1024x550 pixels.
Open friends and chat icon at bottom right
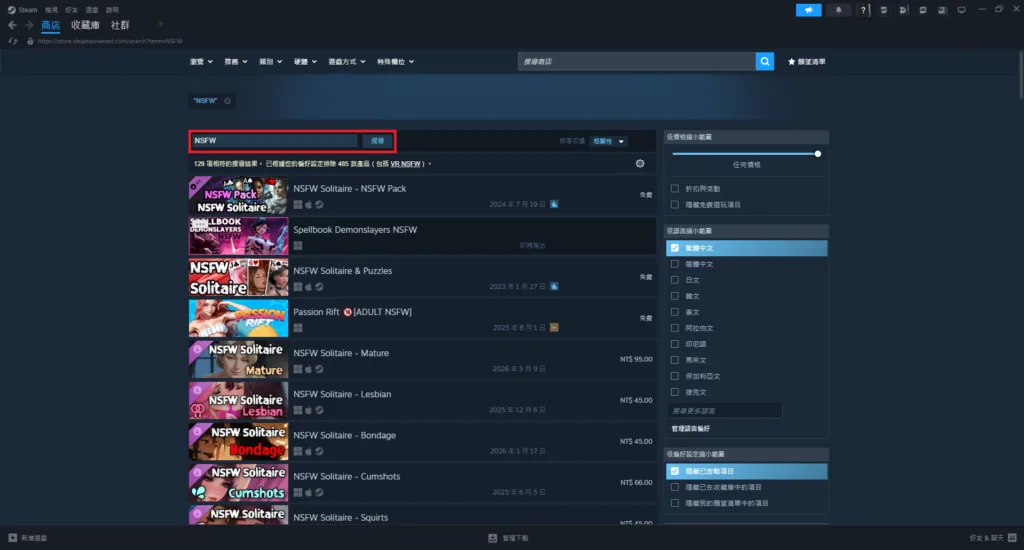(x=1012, y=538)
